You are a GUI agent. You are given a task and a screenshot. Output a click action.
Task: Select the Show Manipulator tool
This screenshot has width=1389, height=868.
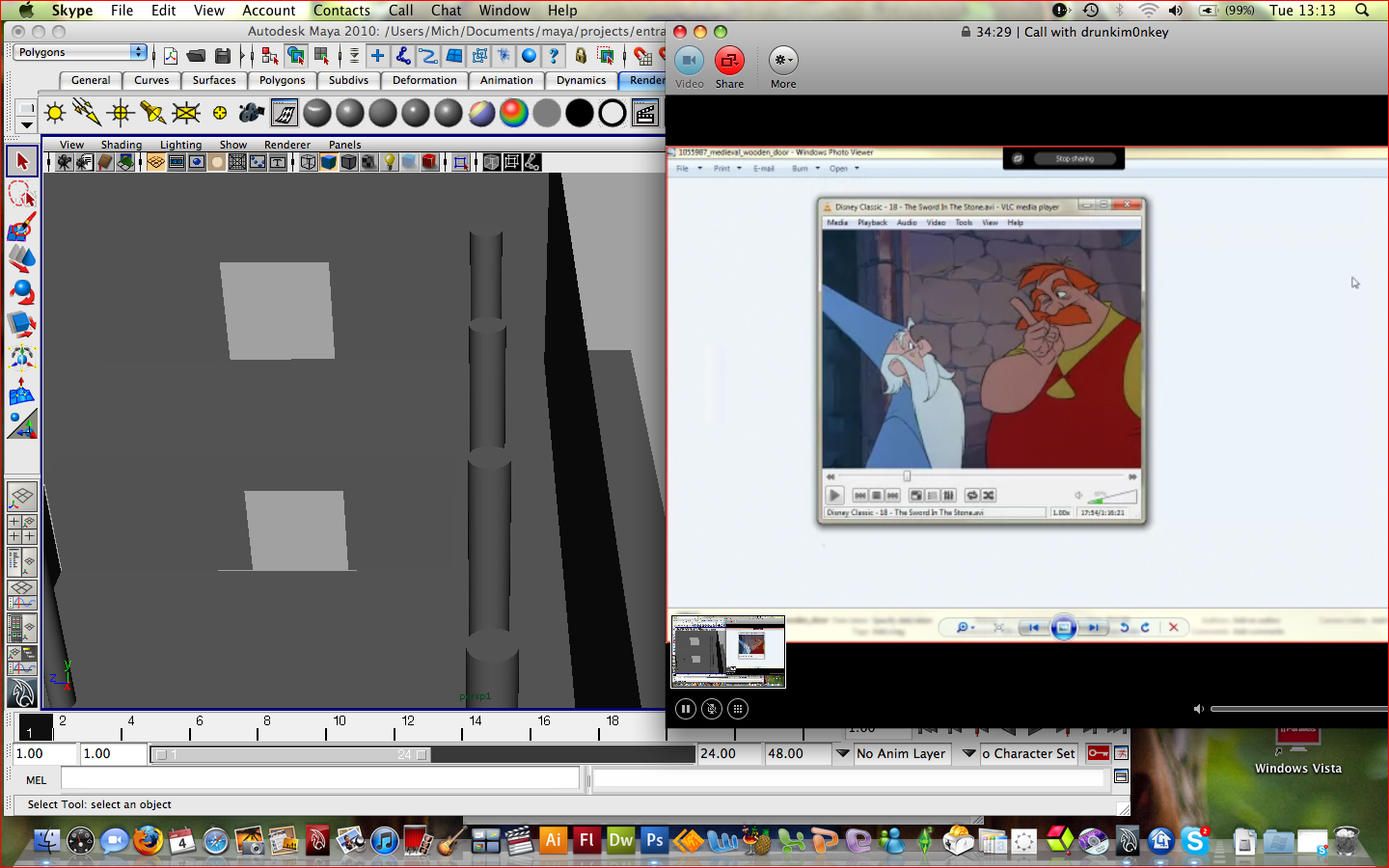point(22,423)
